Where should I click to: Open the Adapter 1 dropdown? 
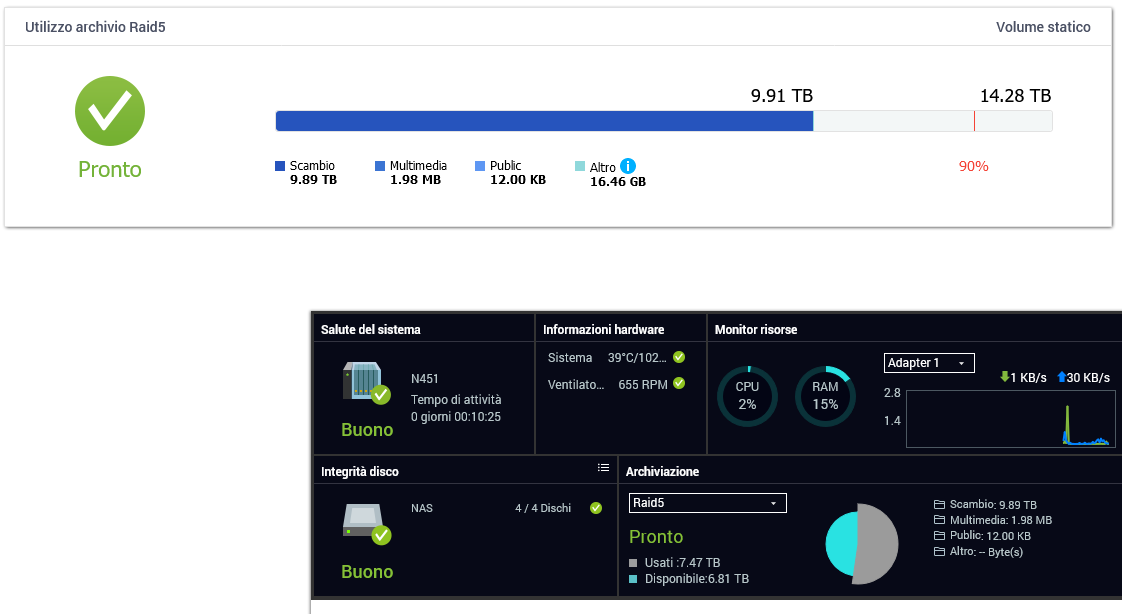click(x=929, y=363)
